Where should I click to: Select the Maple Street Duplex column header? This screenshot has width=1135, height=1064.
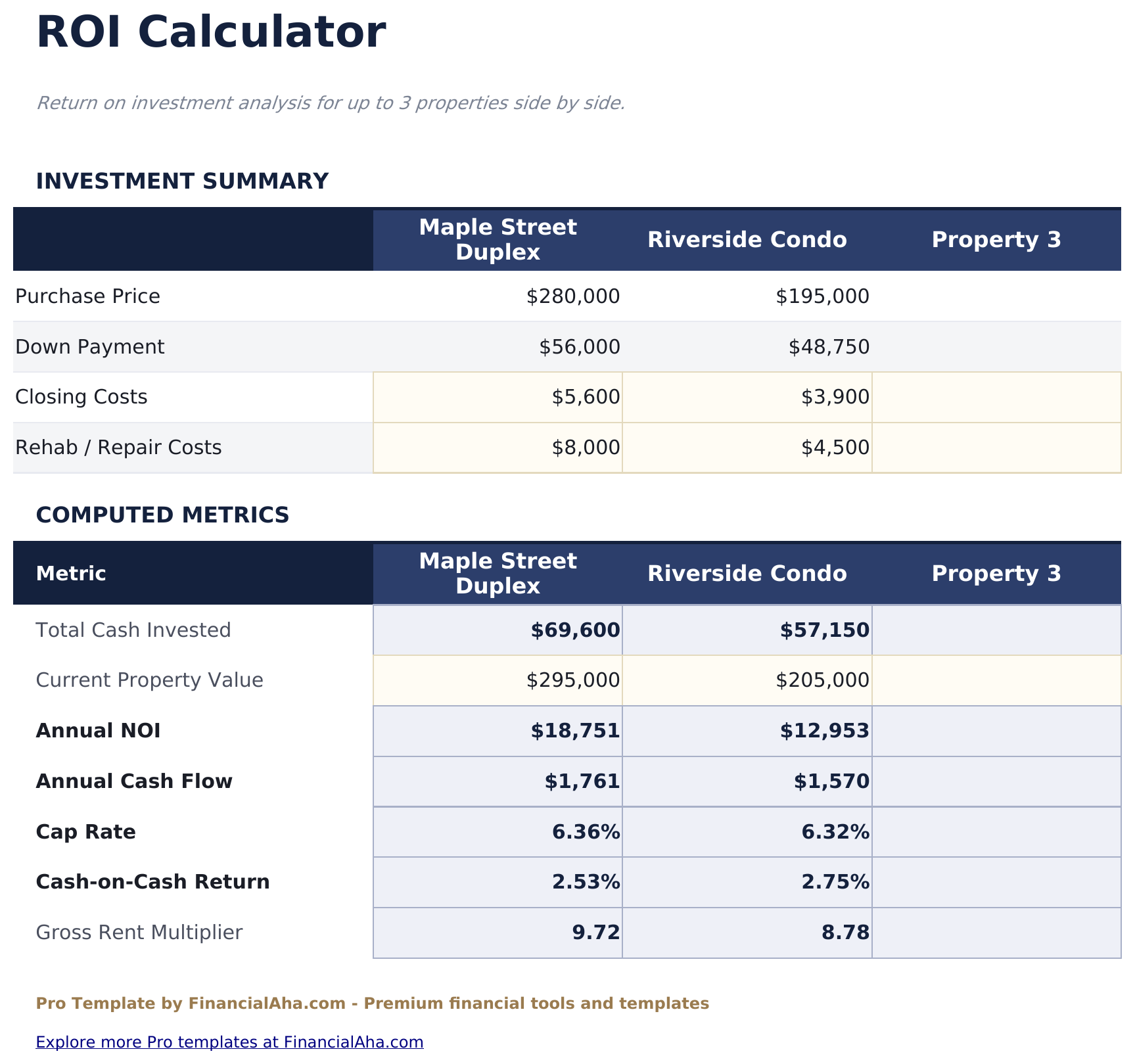pyautogui.click(x=498, y=239)
